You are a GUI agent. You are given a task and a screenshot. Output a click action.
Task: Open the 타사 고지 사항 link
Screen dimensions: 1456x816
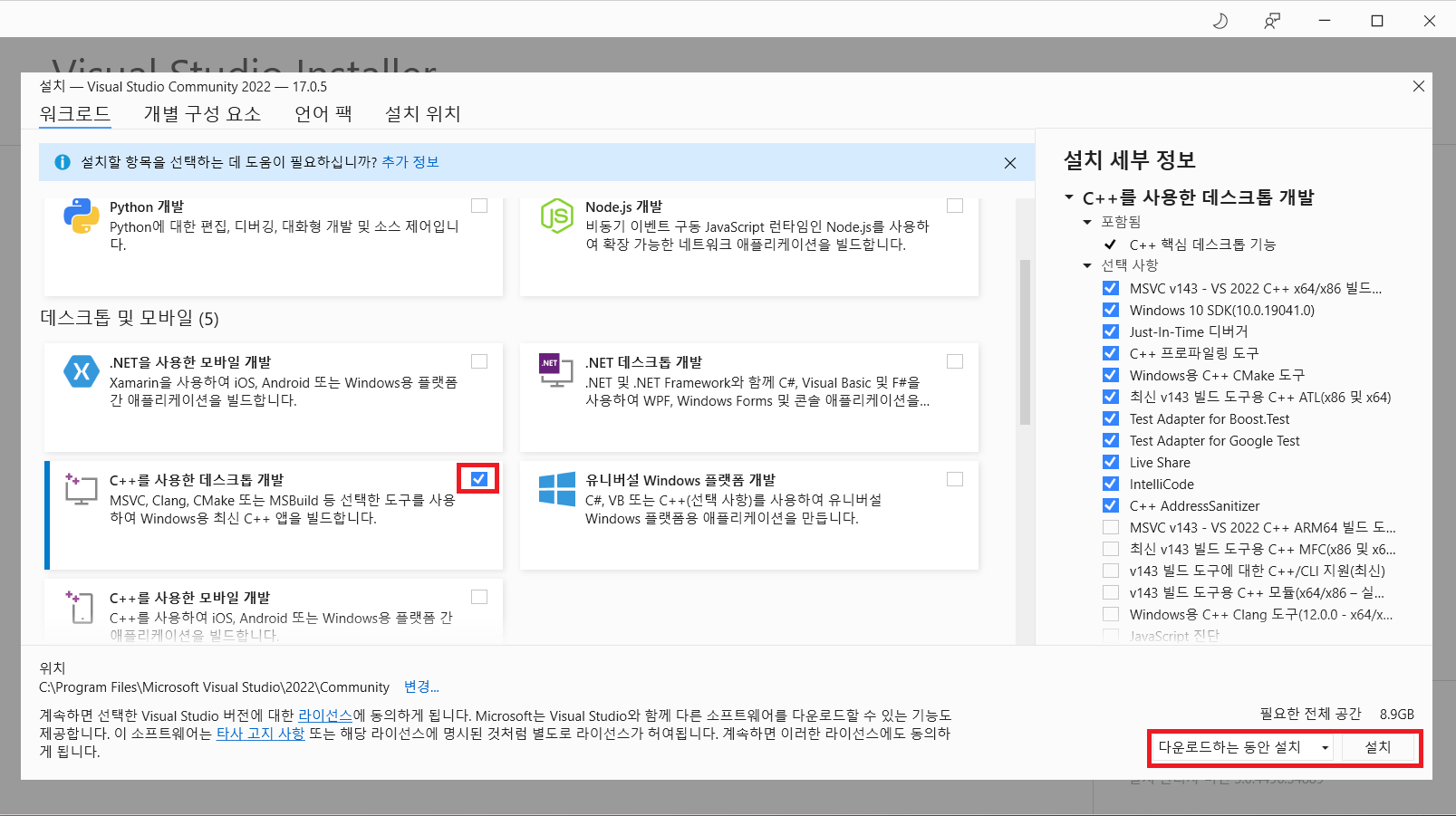pyautogui.click(x=261, y=734)
